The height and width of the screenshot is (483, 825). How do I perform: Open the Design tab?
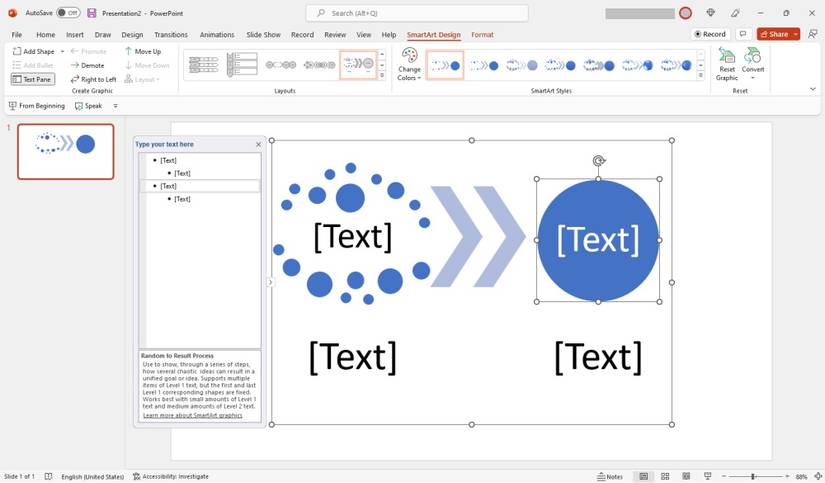[x=132, y=35]
